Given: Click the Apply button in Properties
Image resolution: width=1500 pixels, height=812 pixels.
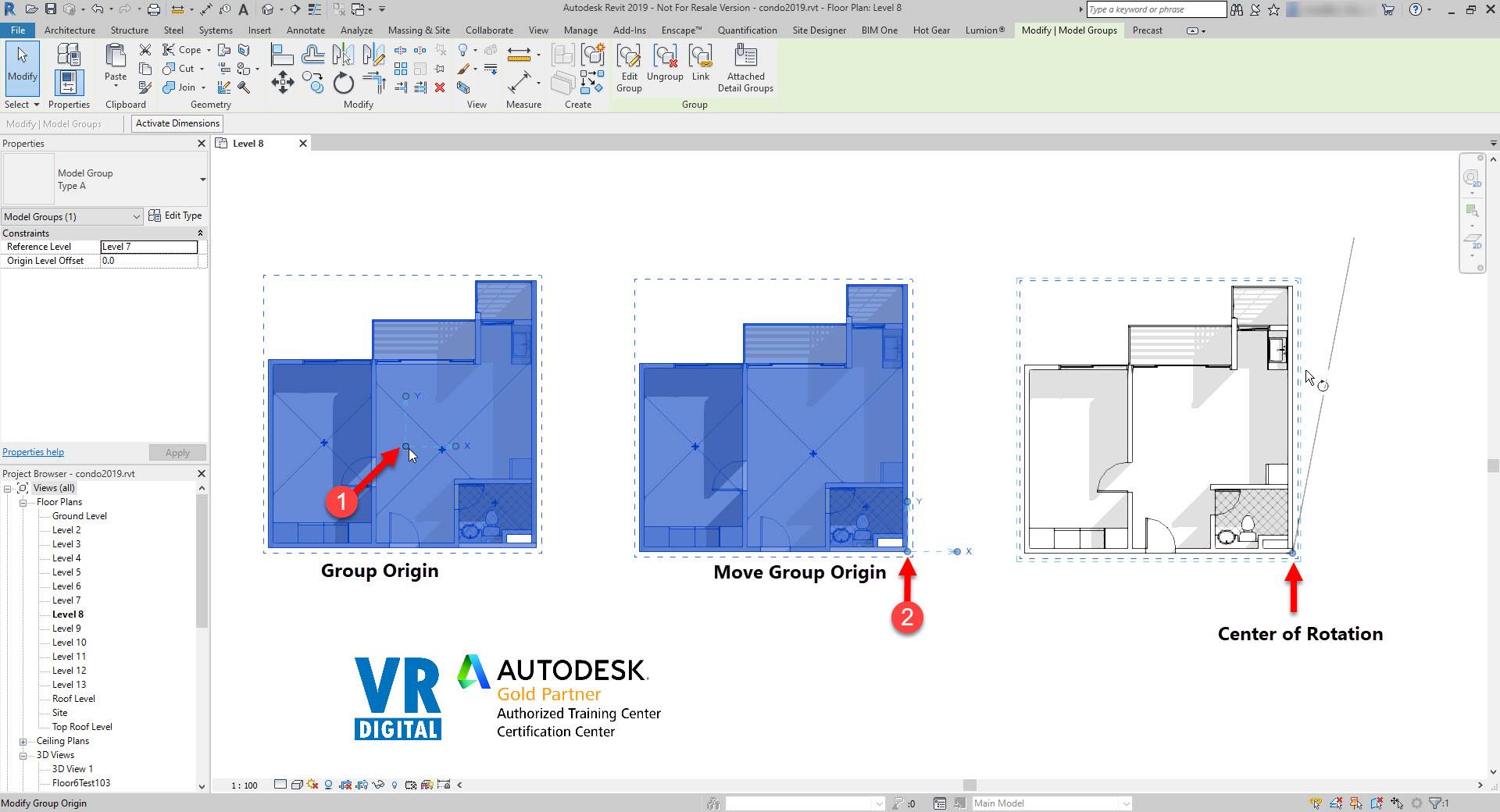Looking at the screenshot, I should 177,453.
